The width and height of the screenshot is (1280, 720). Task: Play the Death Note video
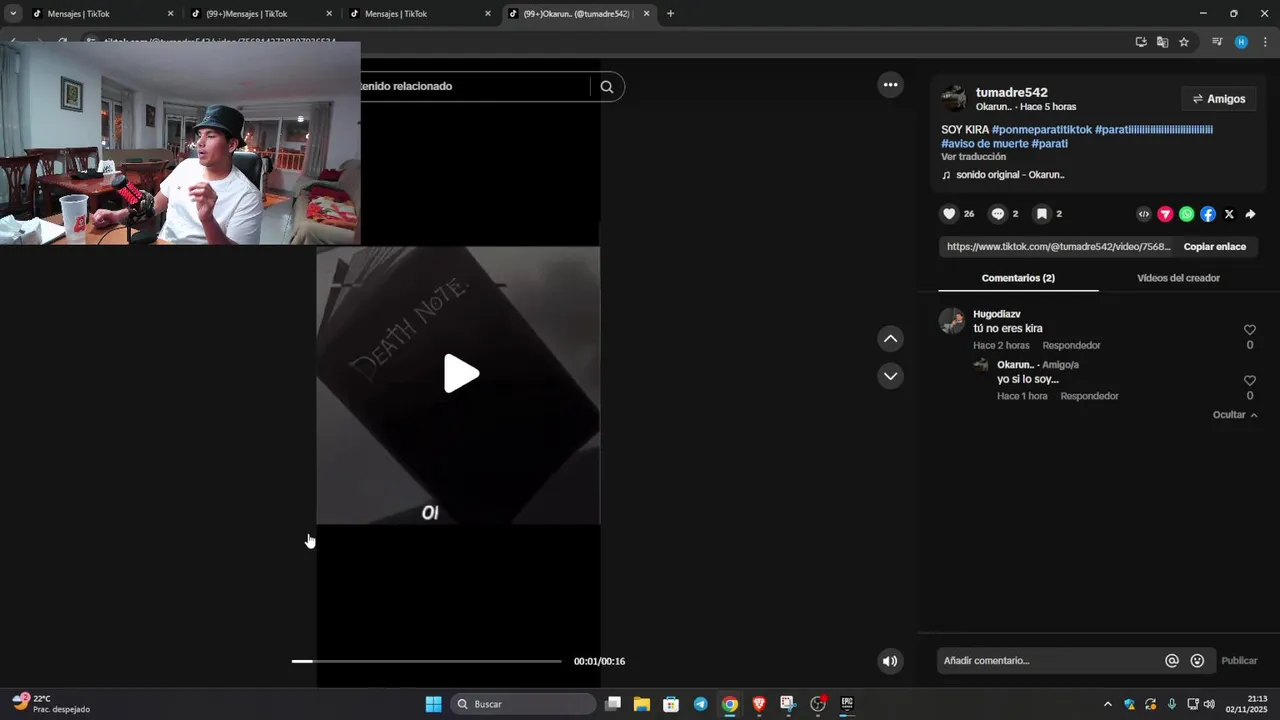pos(461,373)
